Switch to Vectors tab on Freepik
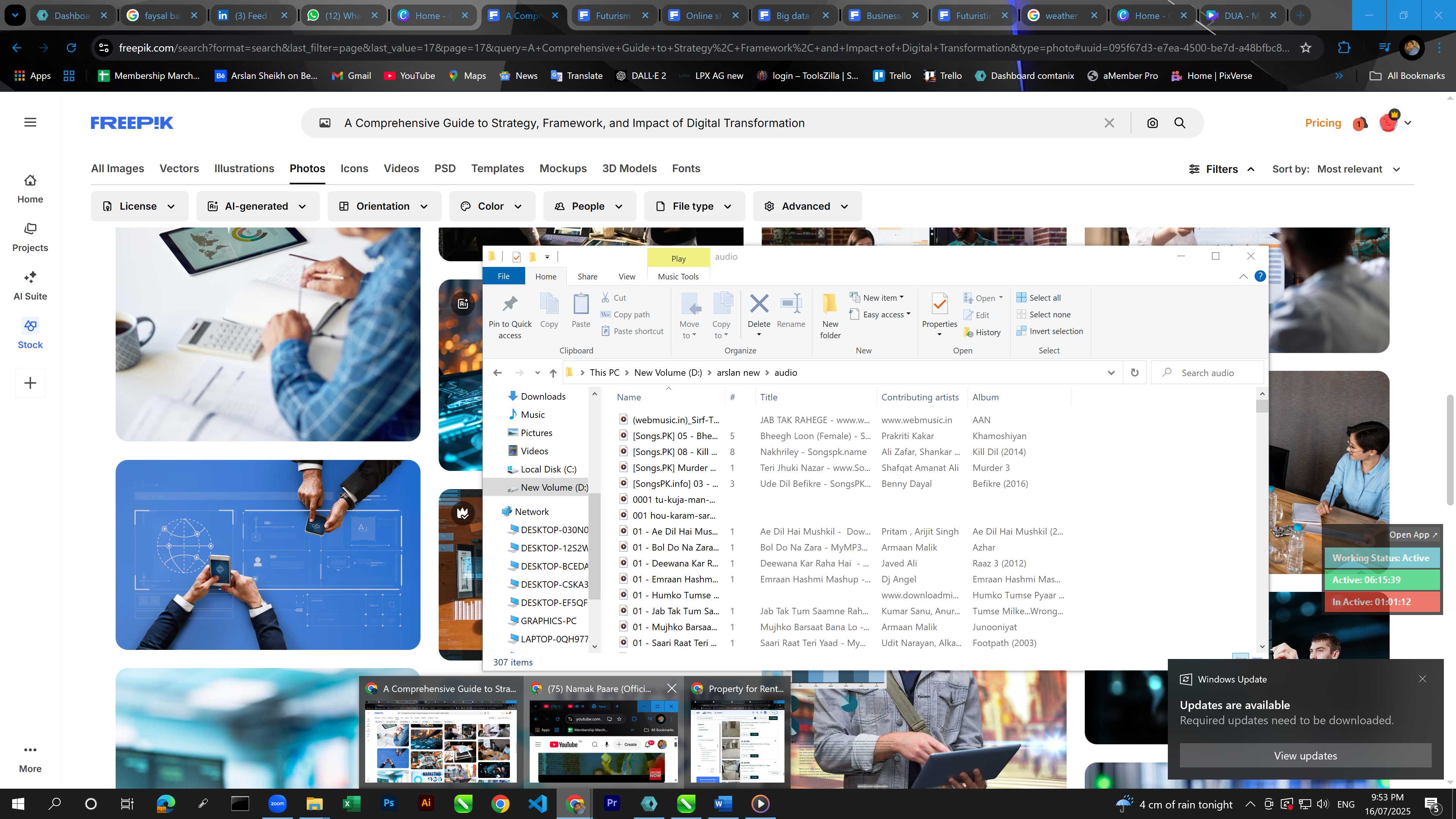The height and width of the screenshot is (819, 1456). tap(179, 168)
